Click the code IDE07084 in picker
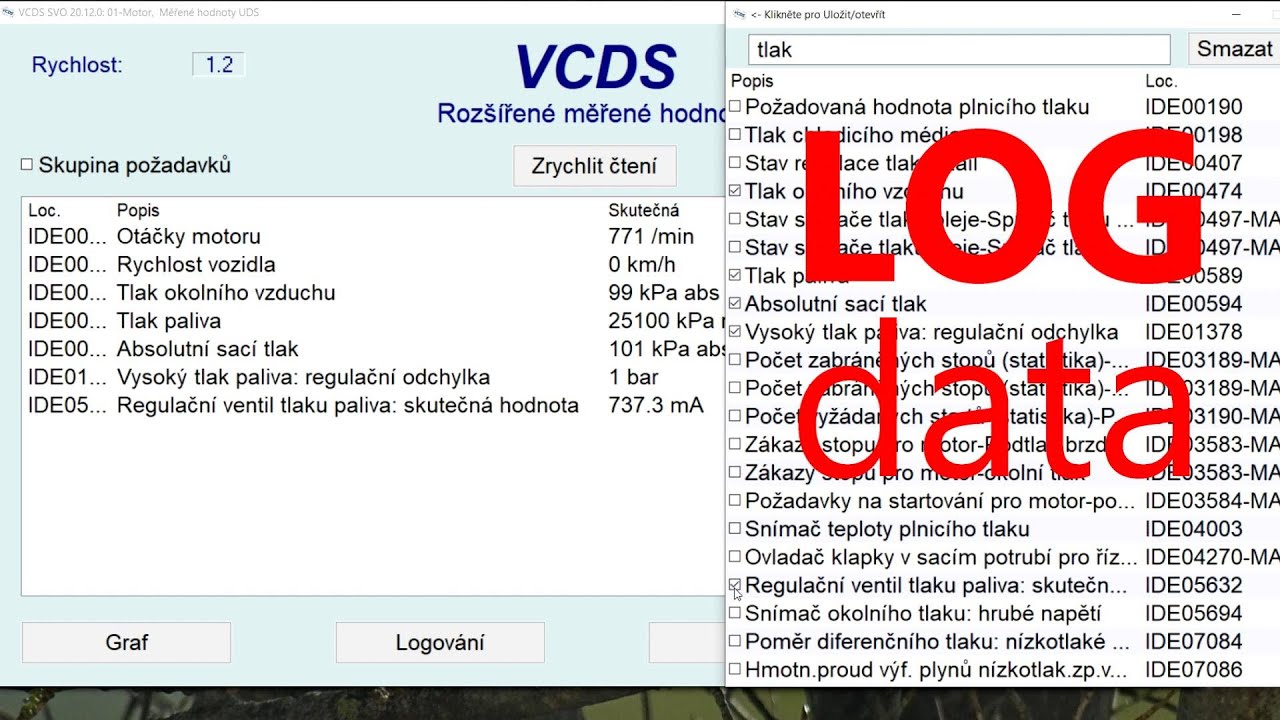 1193,641
